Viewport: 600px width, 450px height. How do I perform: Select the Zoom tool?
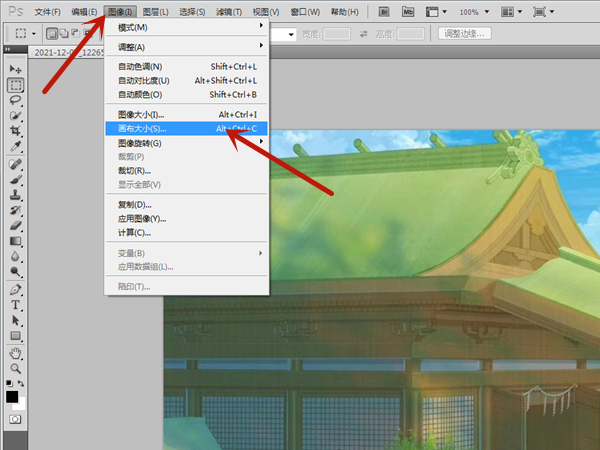pyautogui.click(x=15, y=368)
